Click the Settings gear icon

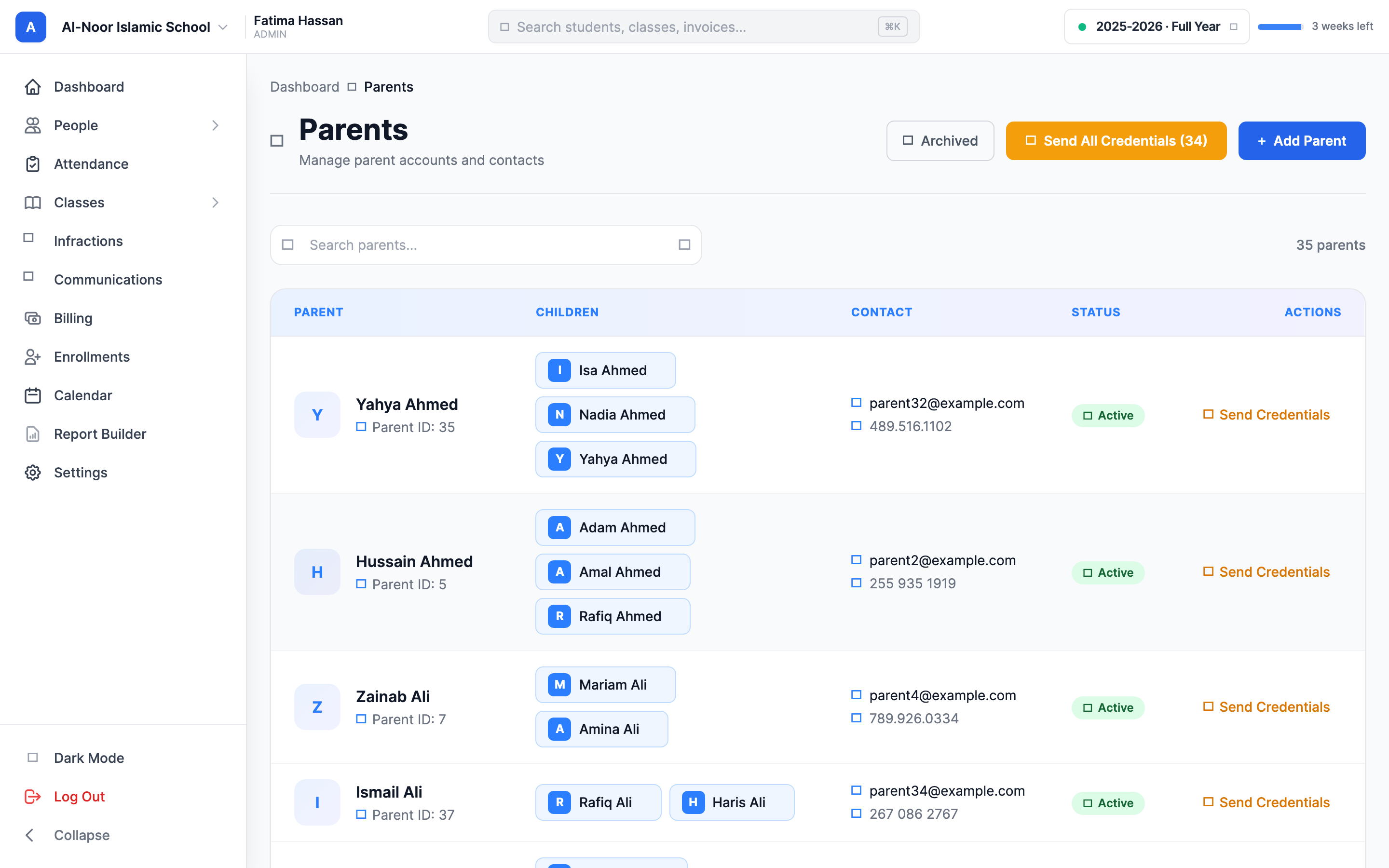33,473
